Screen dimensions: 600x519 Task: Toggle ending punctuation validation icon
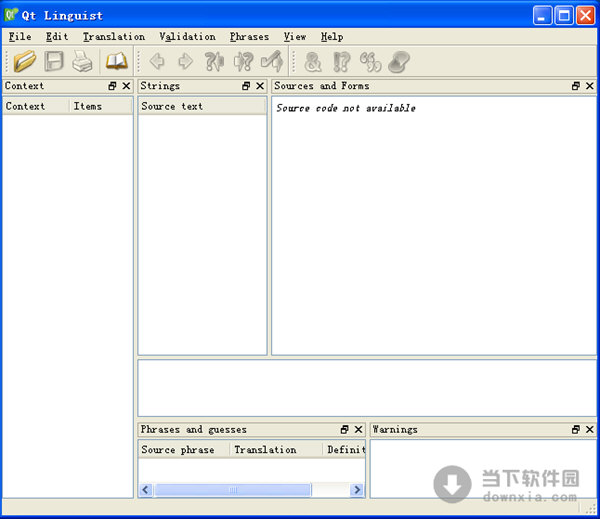[x=342, y=62]
